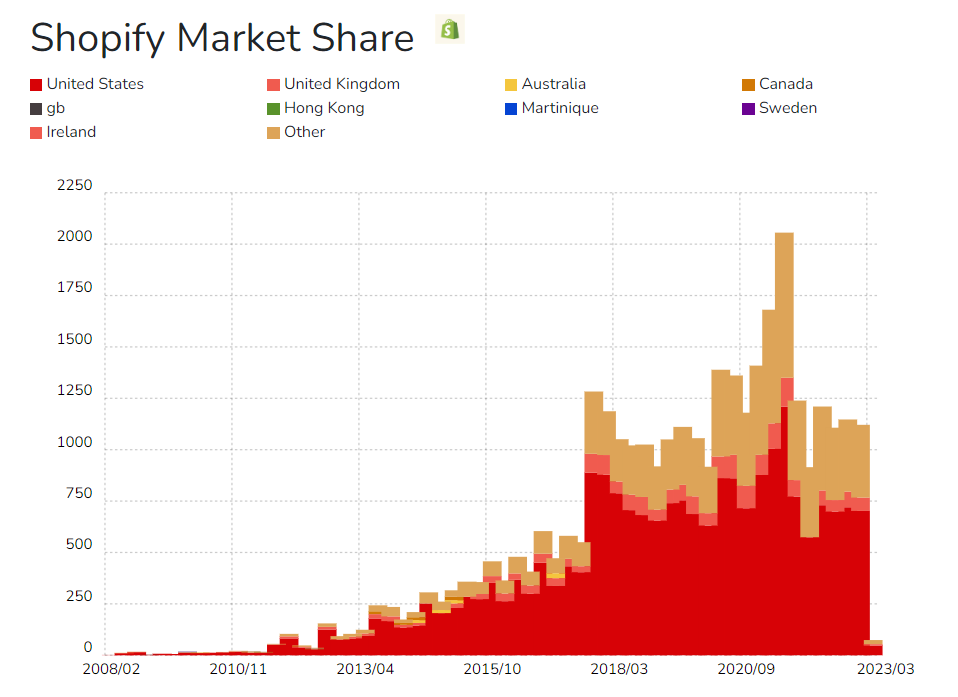Click the Hong Kong green legend swatch

coord(274,109)
